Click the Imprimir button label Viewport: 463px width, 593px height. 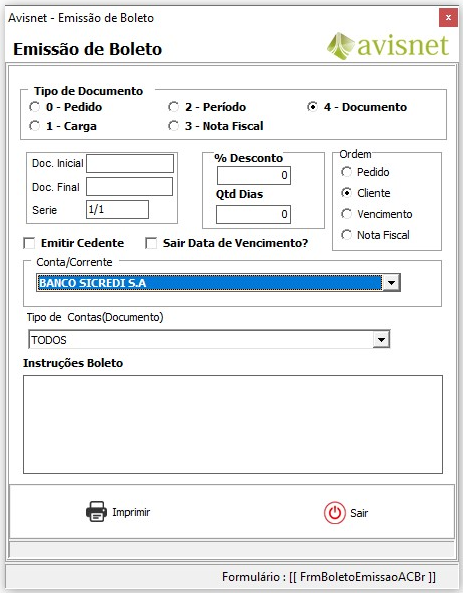coord(131,512)
